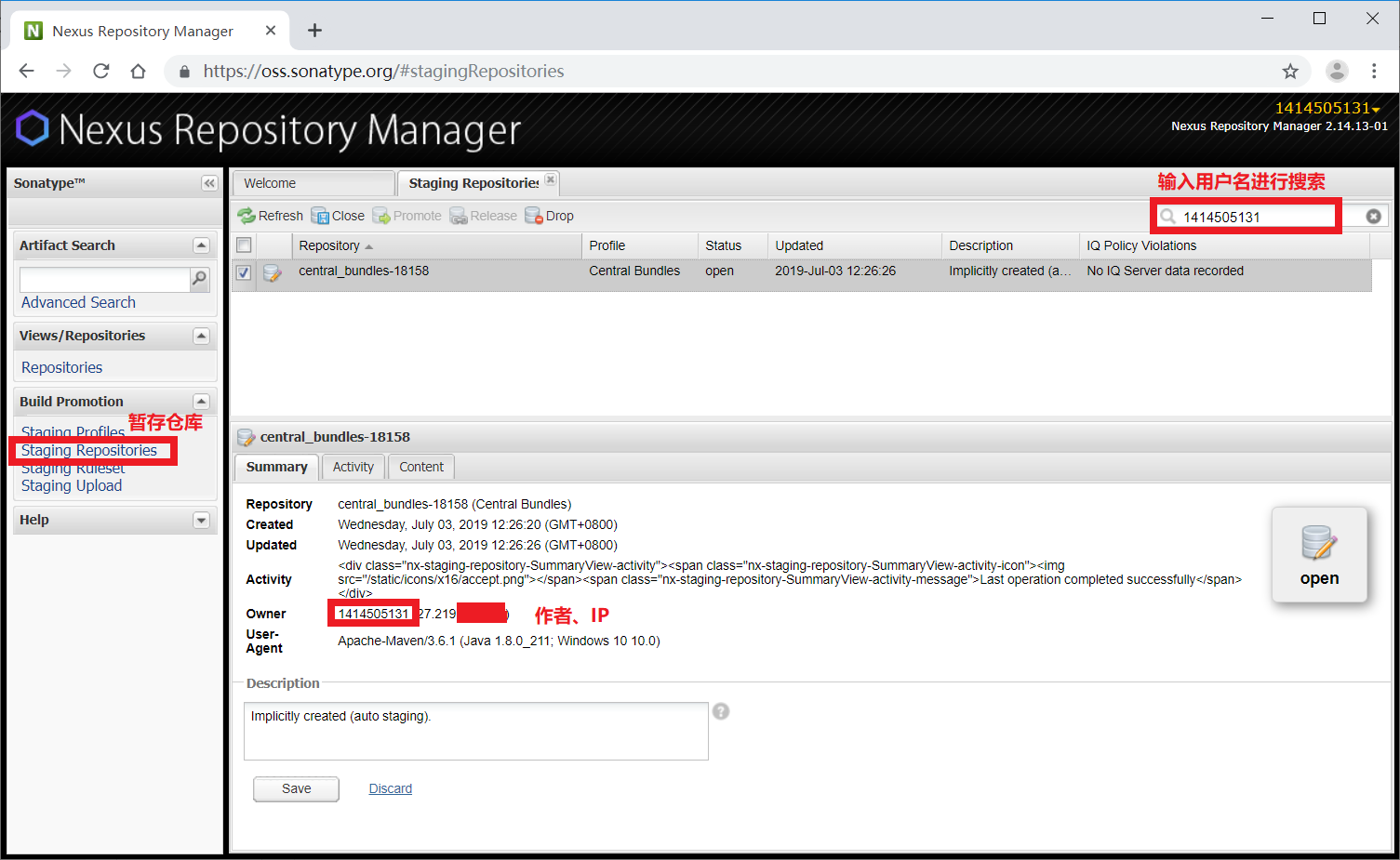Click the Artifact Search magnifier icon
Screen dimensions: 1400x860
coord(199,279)
